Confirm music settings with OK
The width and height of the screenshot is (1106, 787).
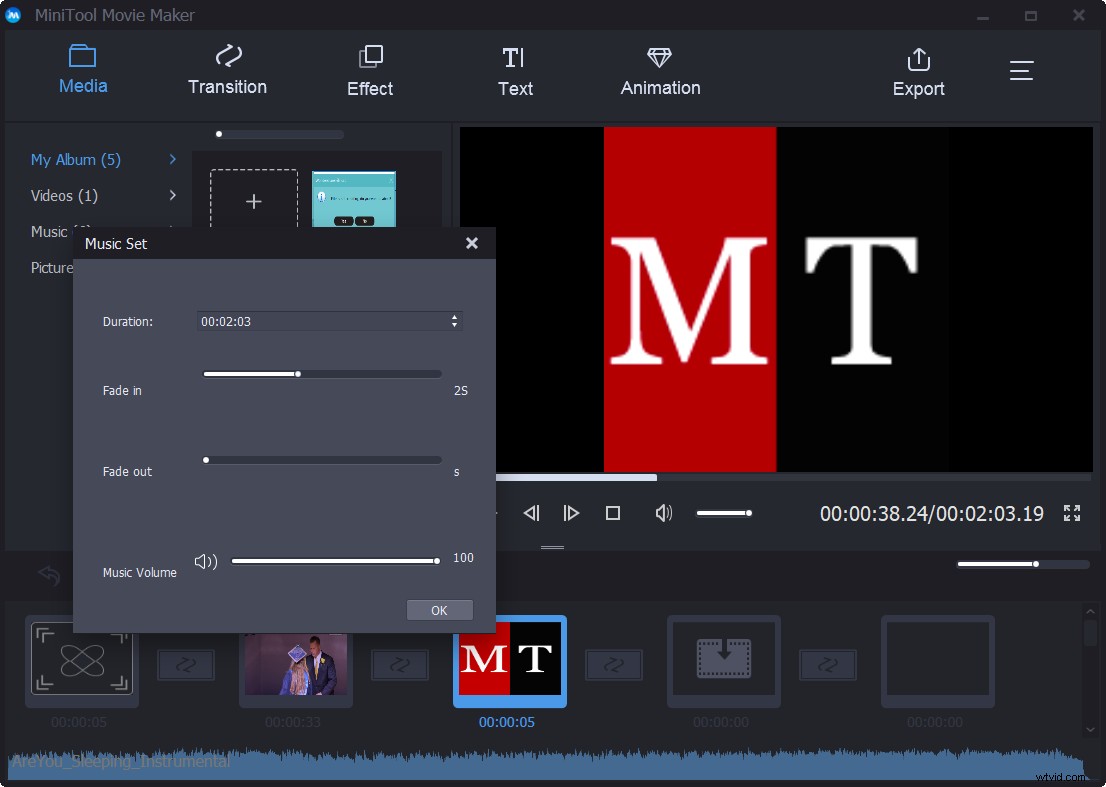pyautogui.click(x=439, y=610)
